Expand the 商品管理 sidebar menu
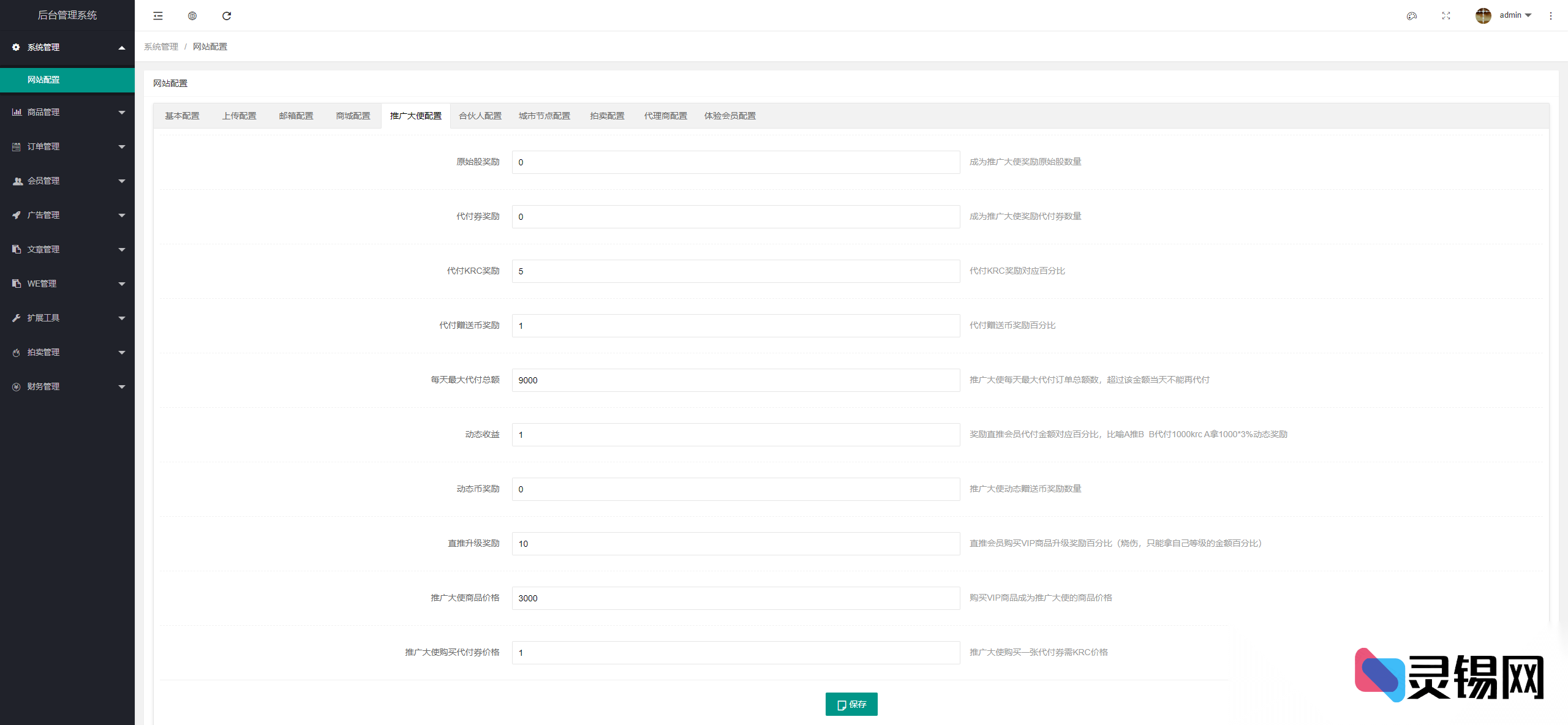Viewport: 1568px width, 725px height. 67,112
